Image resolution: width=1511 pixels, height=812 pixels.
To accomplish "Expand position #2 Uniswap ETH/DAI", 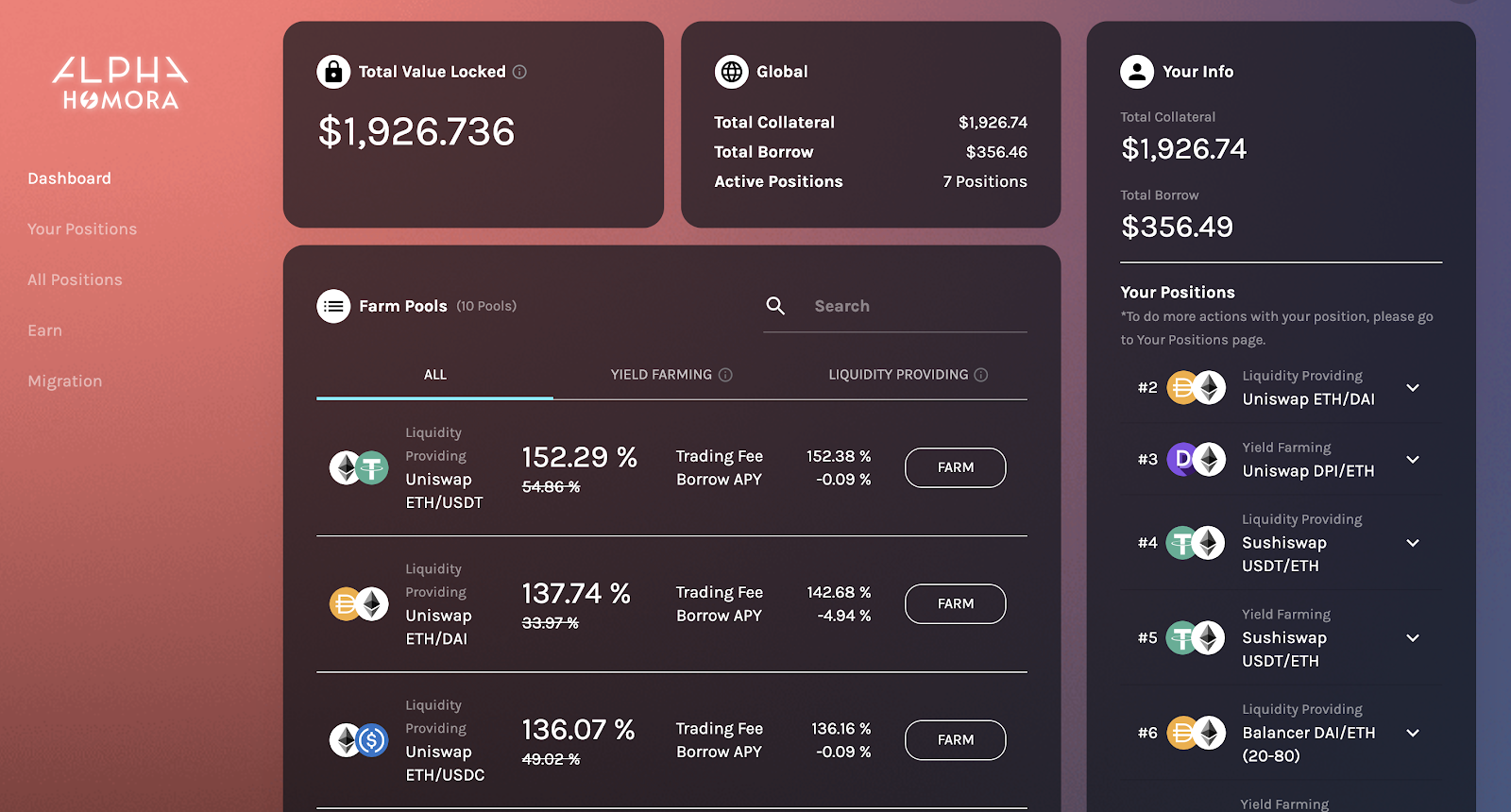I will coord(1413,388).
